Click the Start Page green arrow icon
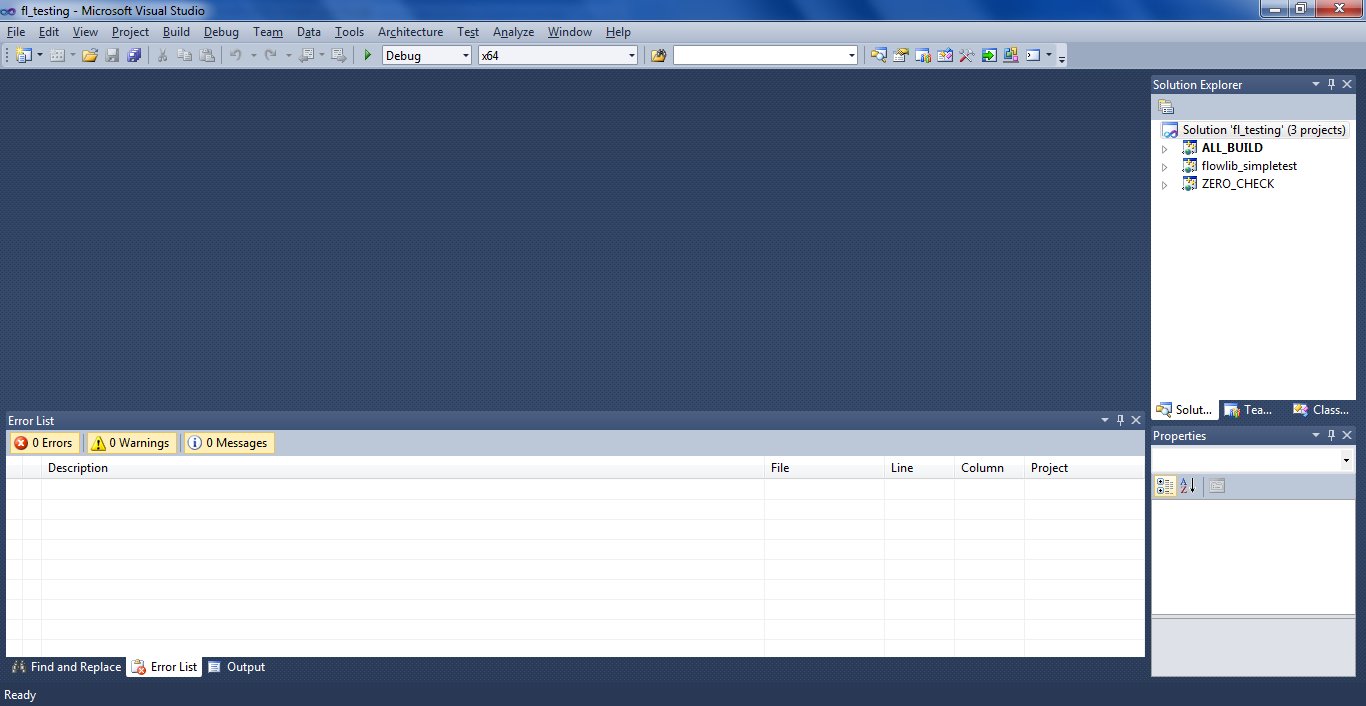 pos(989,55)
